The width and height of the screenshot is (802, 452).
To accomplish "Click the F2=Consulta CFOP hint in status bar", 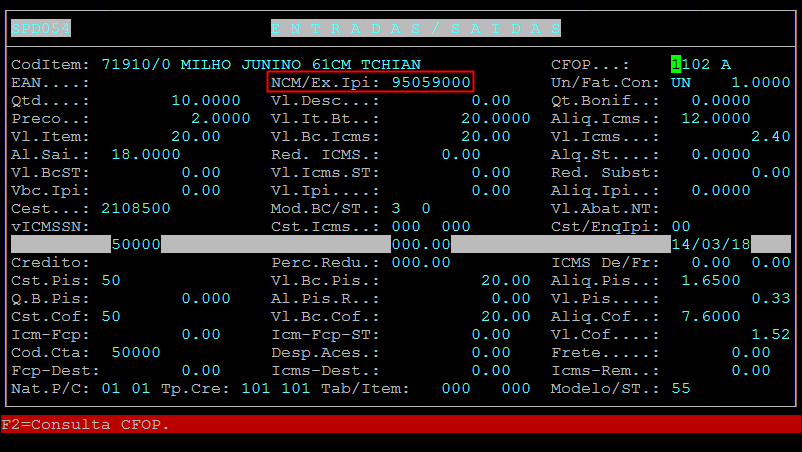I will [86, 425].
